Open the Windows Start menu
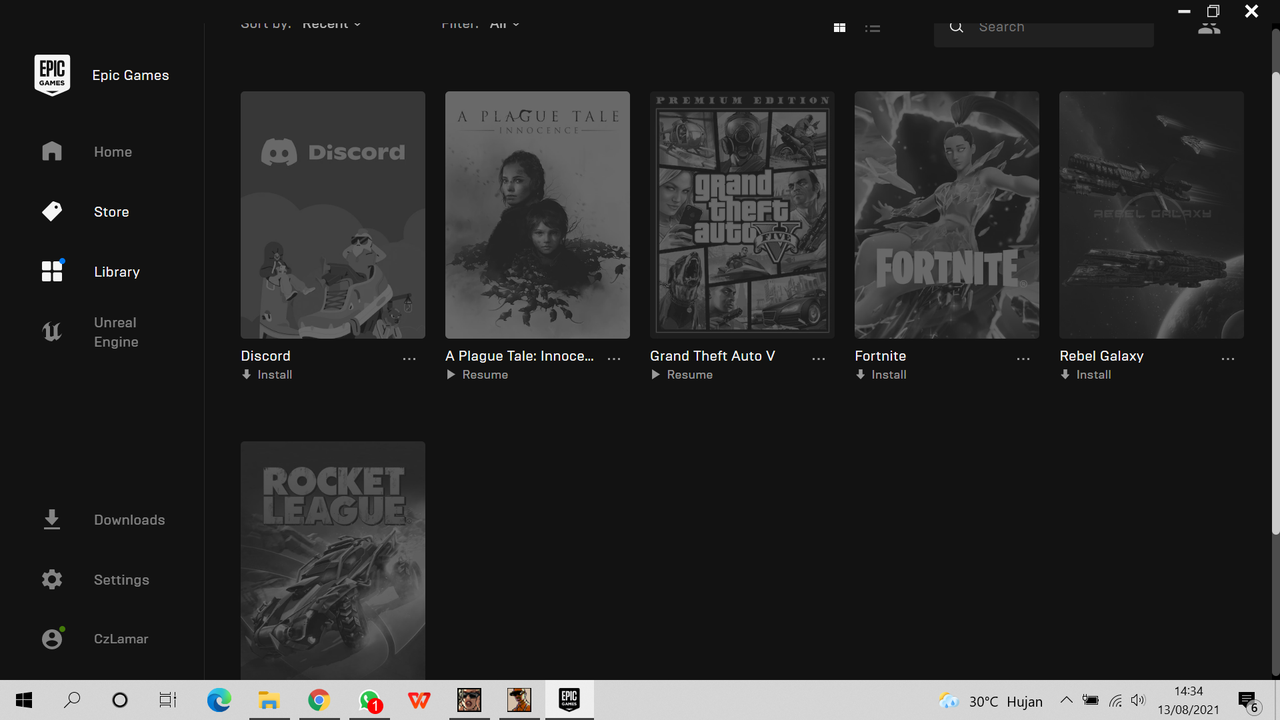The image size is (1280, 720). [x=24, y=700]
